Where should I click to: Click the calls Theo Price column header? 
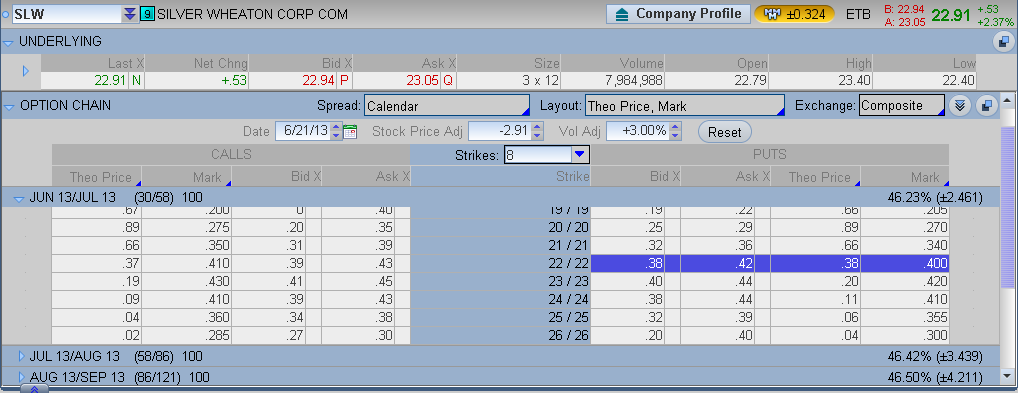[x=97, y=177]
